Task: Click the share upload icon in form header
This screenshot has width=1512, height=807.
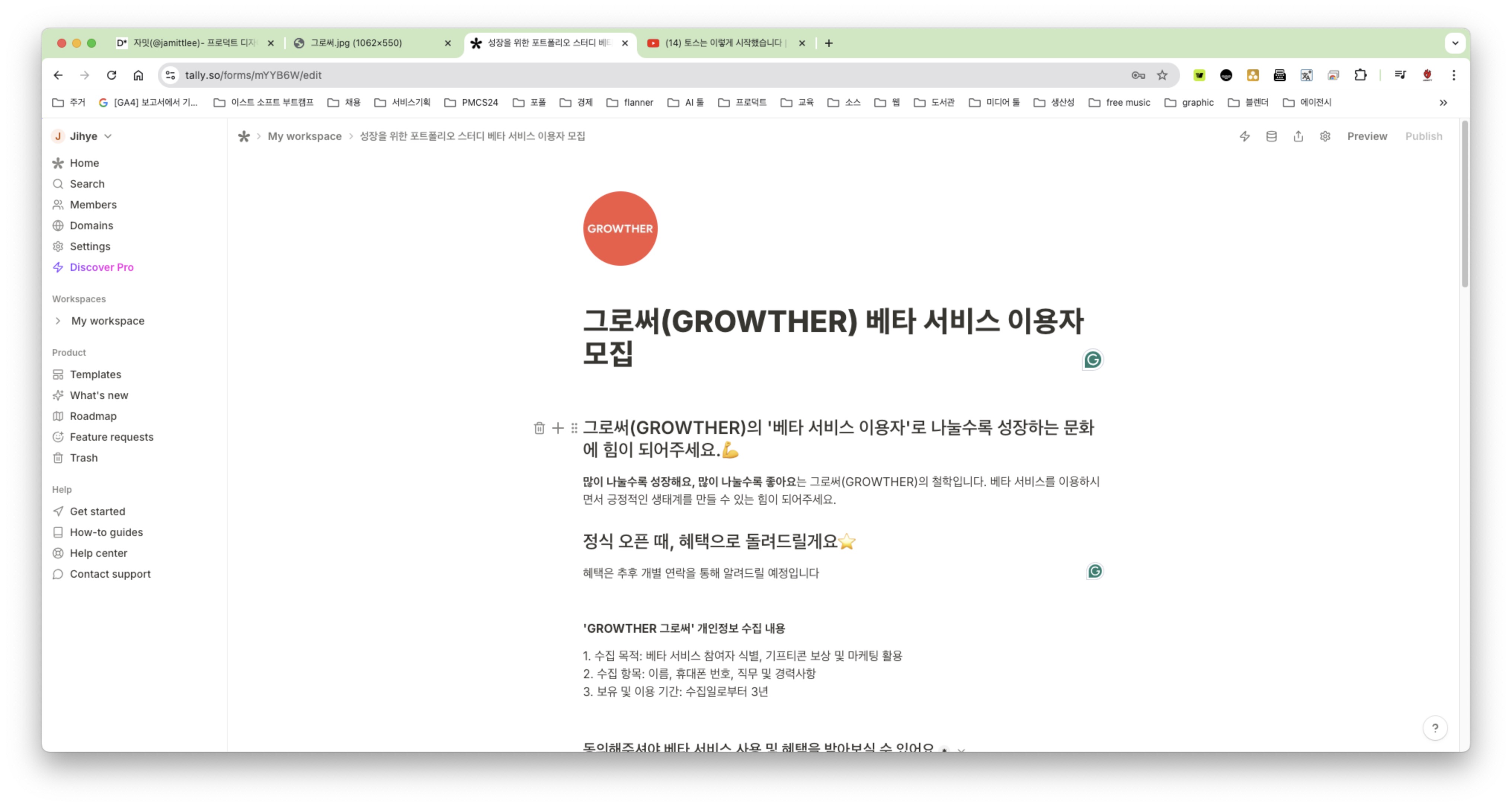Action: tap(1298, 136)
